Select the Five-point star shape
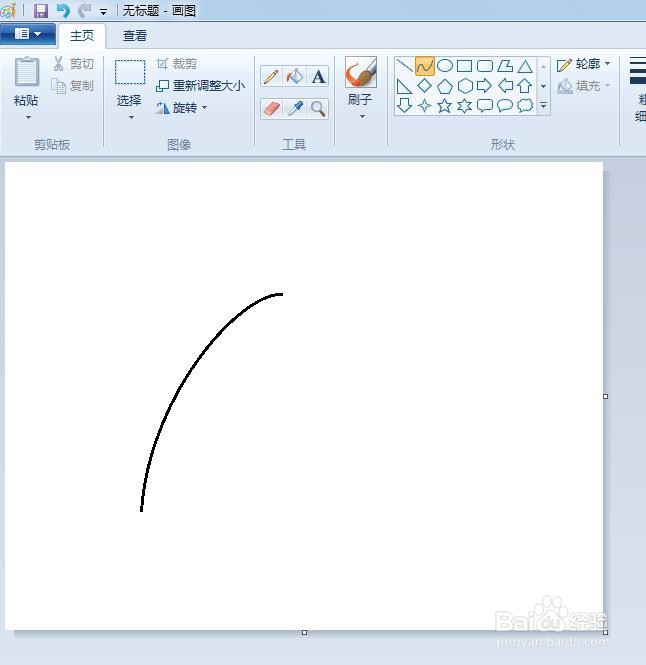Screen dimensions: 646x665 [x=445, y=105]
